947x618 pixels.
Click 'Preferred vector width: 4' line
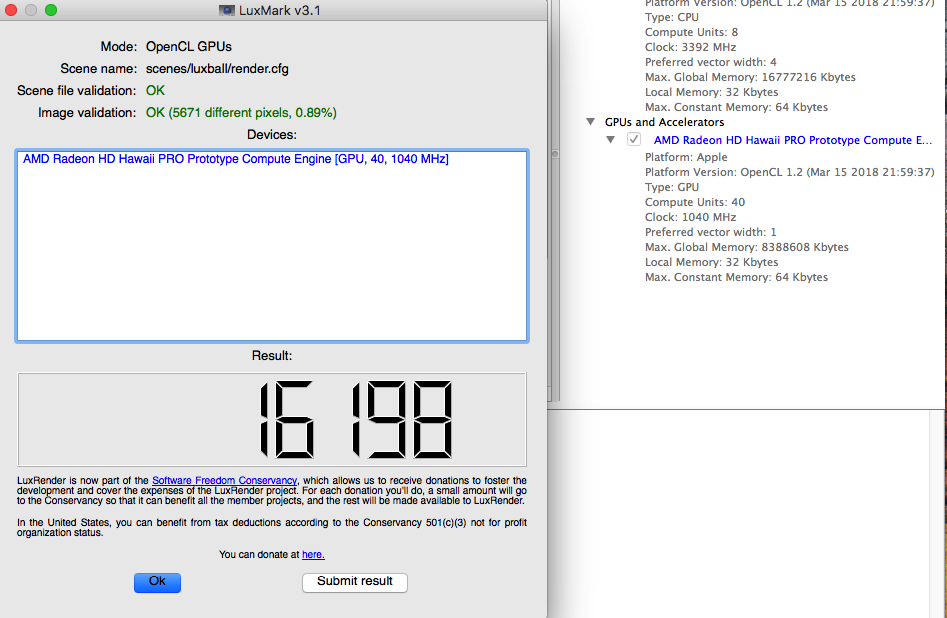click(x=710, y=62)
